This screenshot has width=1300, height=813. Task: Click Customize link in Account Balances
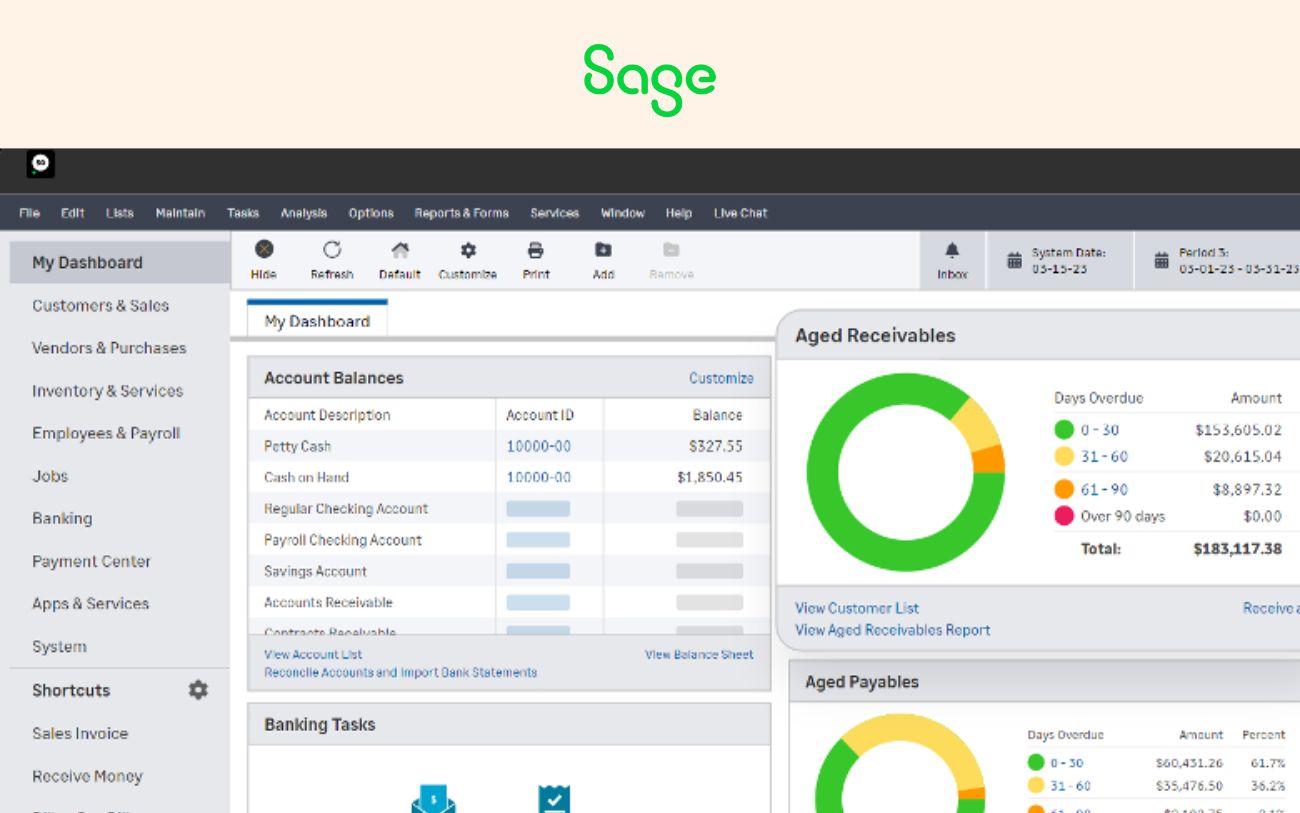tap(721, 378)
